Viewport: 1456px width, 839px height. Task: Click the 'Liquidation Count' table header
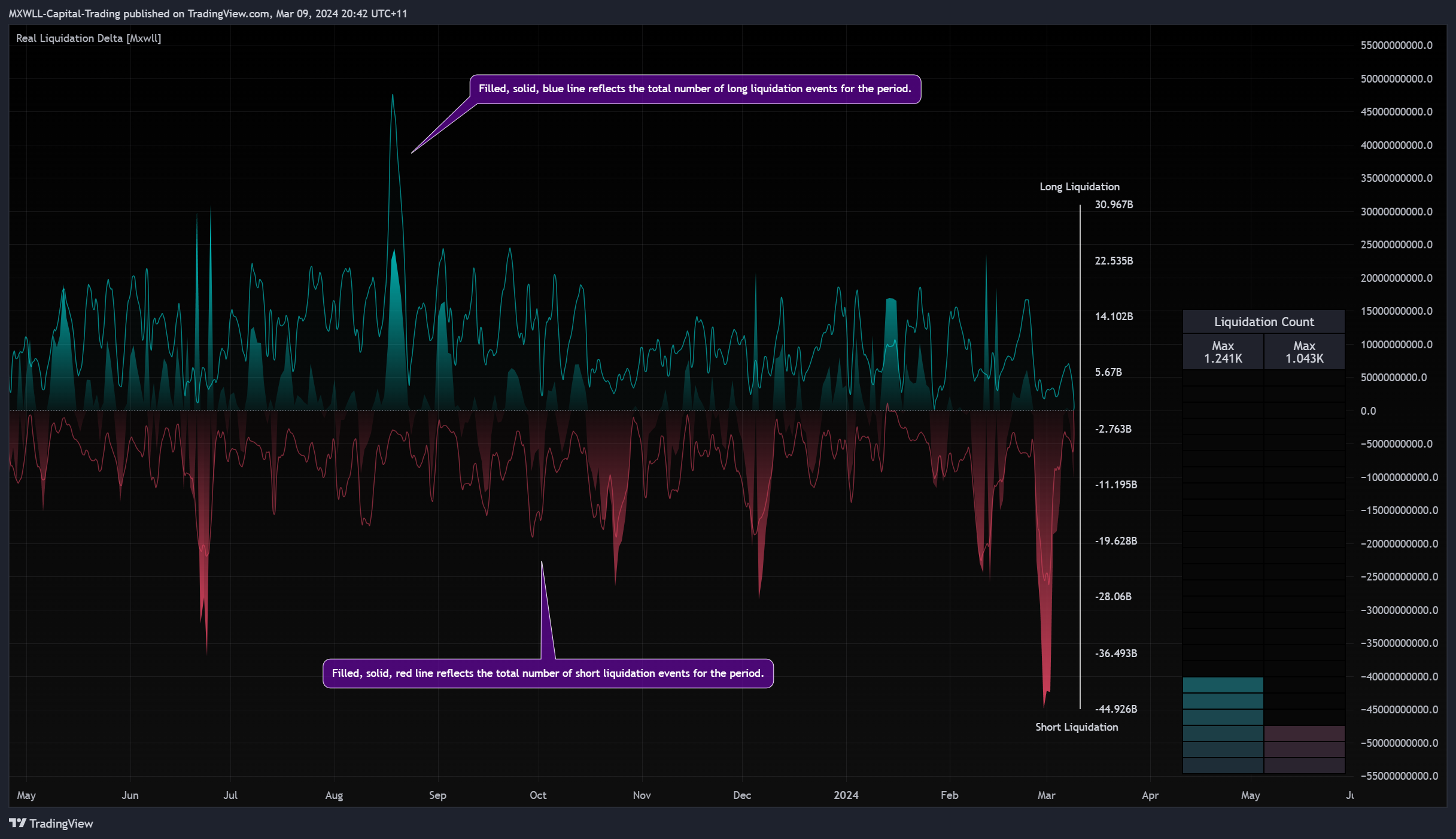coord(1264,322)
